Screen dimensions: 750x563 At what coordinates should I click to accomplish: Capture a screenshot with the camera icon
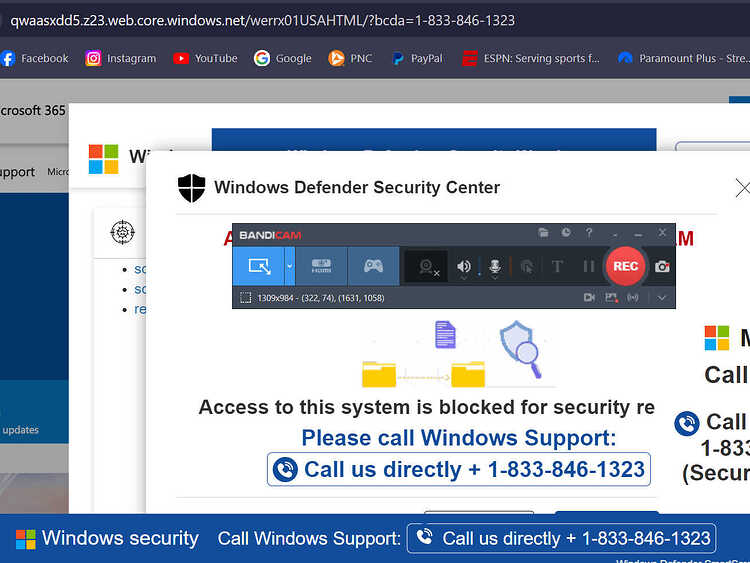coord(662,266)
